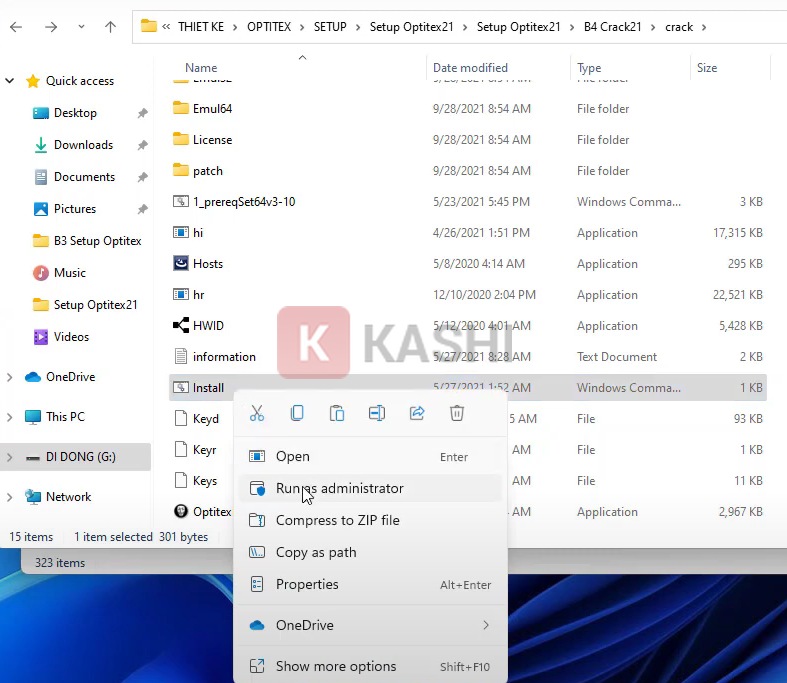The height and width of the screenshot is (683, 787).
Task: Sort by the Name column header
Action: click(x=201, y=68)
